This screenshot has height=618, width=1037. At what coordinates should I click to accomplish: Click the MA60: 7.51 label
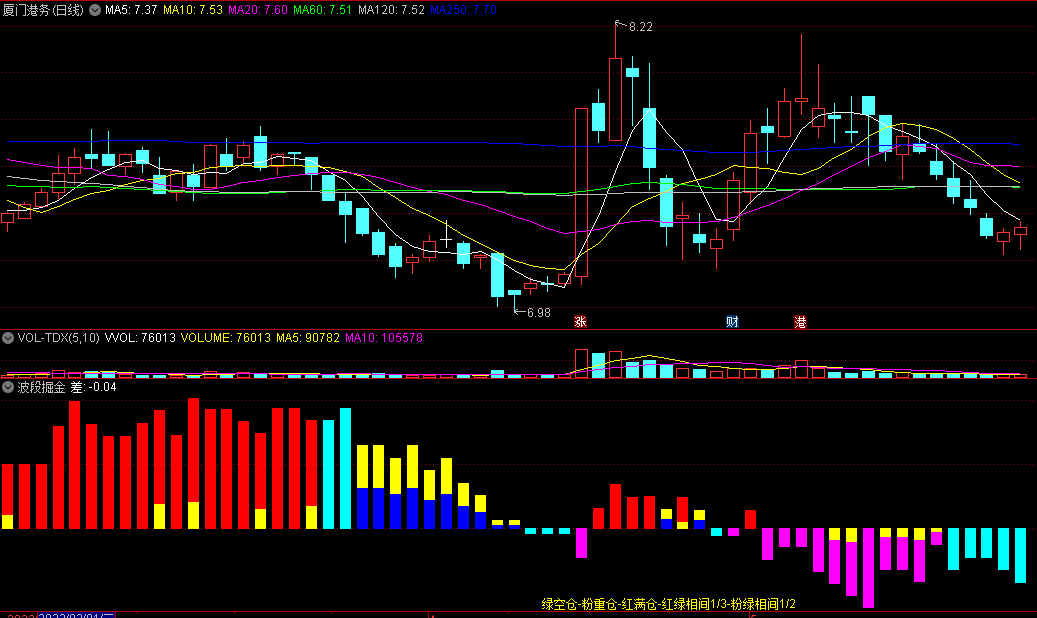[322, 10]
